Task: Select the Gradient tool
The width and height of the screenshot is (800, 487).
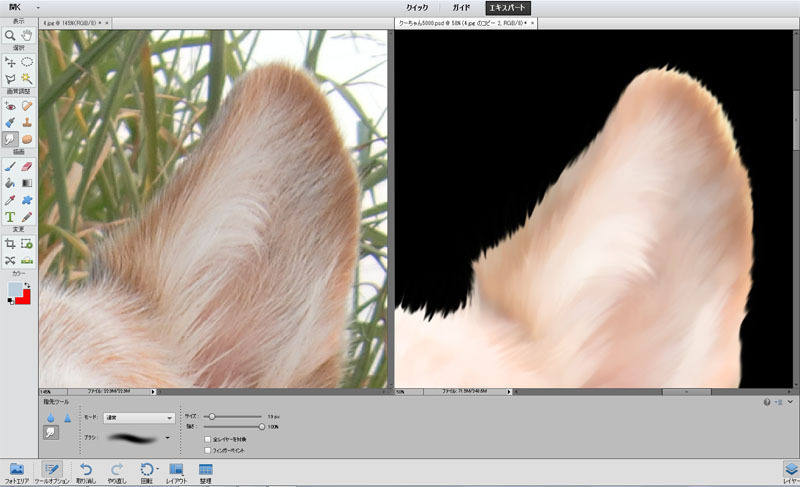Action: tap(27, 183)
